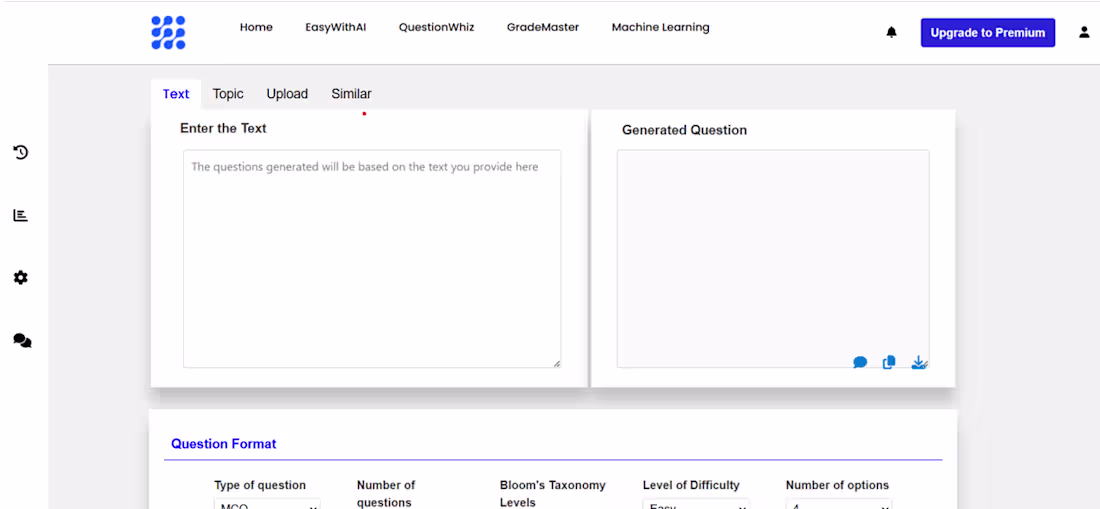Click Upgrade to Premium button
The height and width of the screenshot is (509, 1100).
(x=987, y=32)
